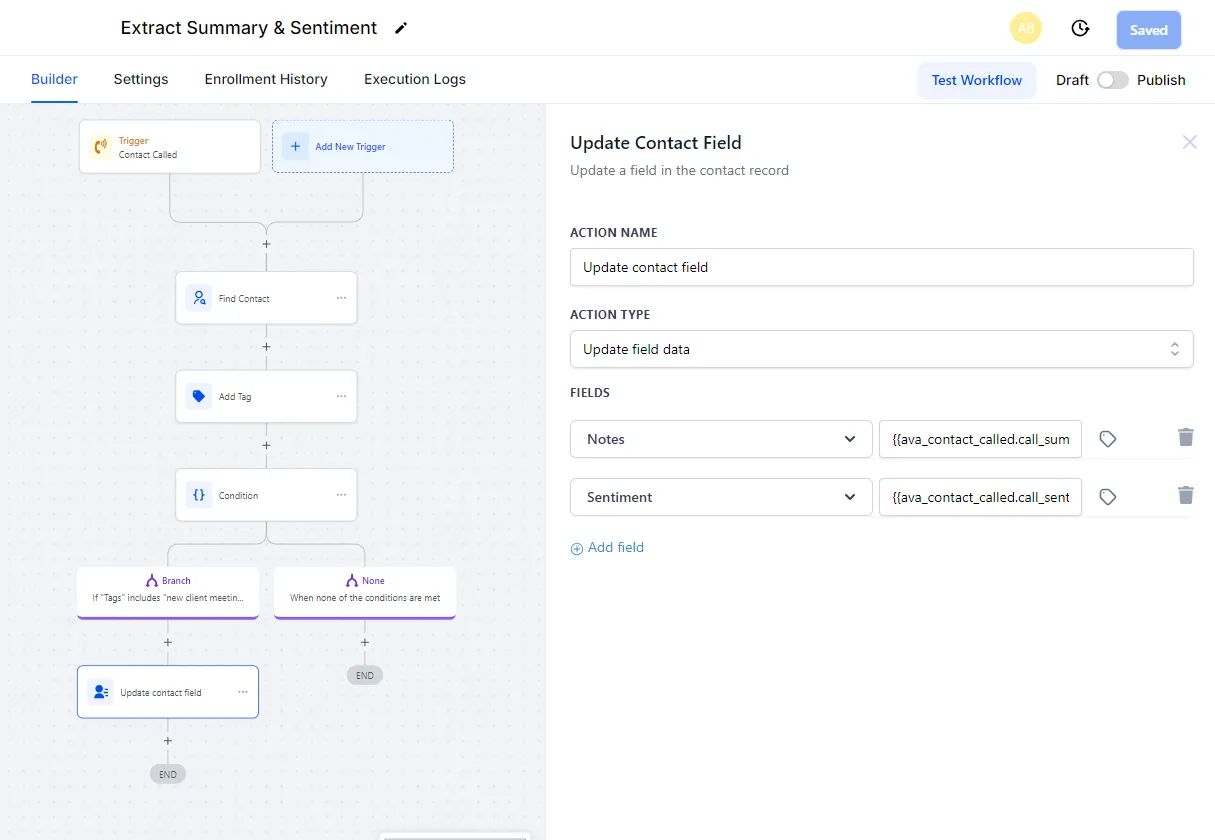Select the Contact Called trigger node
This screenshot has width=1215, height=840.
[168, 146]
